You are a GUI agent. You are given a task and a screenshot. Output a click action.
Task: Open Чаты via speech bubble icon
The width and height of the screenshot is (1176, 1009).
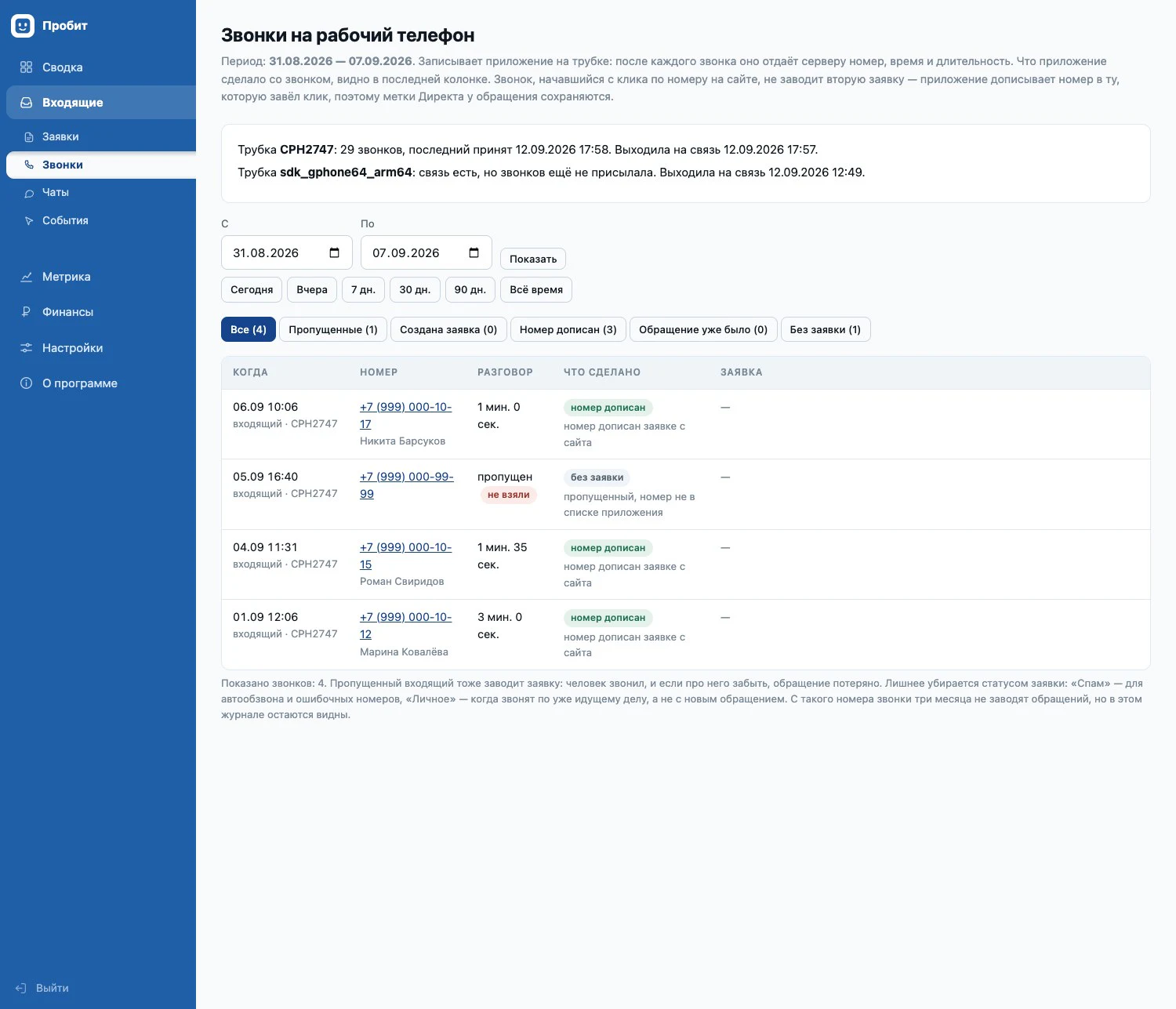(x=29, y=193)
